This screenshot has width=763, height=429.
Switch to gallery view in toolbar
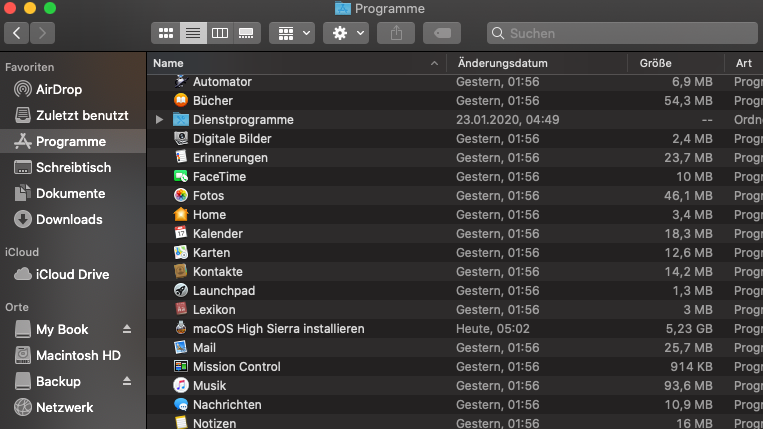click(246, 33)
